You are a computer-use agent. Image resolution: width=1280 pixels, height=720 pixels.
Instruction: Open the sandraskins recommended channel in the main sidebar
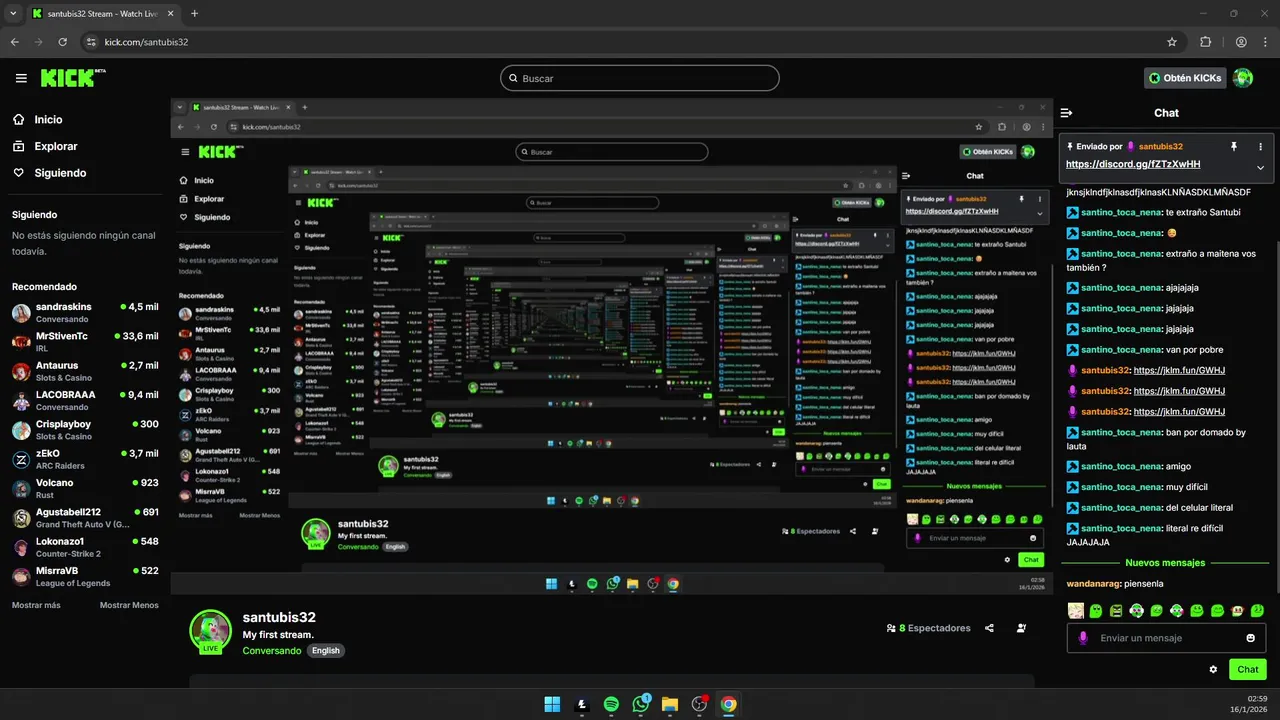[x=85, y=312]
